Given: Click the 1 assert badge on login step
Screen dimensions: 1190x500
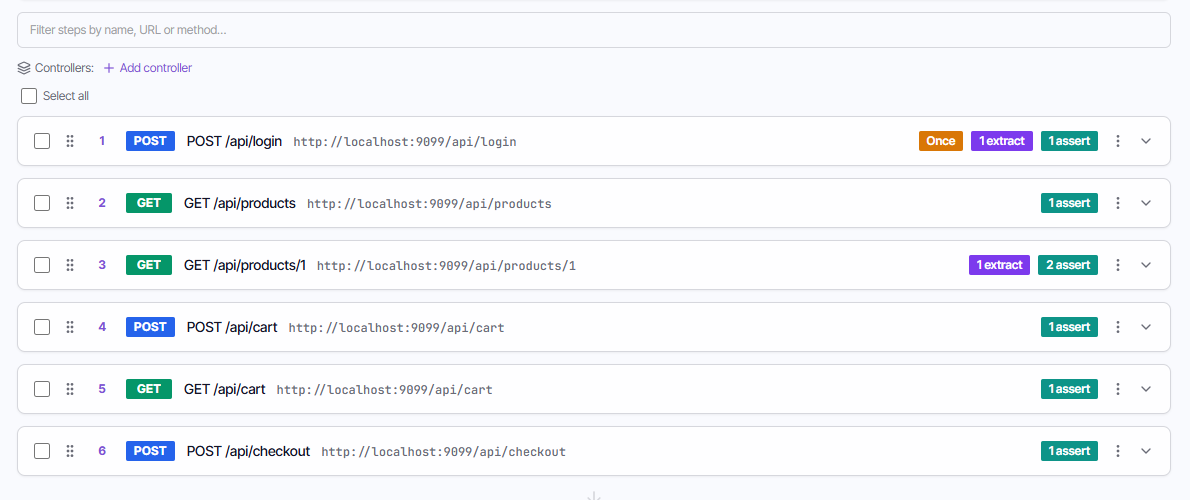Looking at the screenshot, I should pyautogui.click(x=1069, y=141).
